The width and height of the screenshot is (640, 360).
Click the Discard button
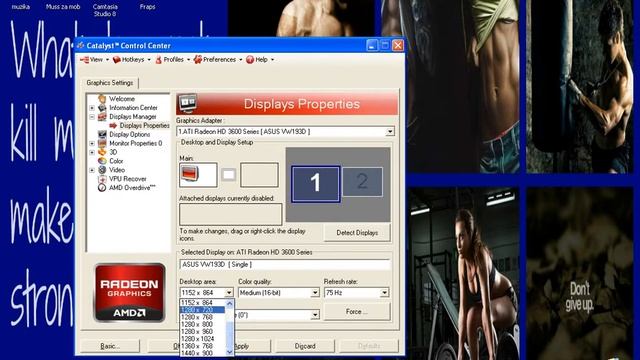coord(305,346)
